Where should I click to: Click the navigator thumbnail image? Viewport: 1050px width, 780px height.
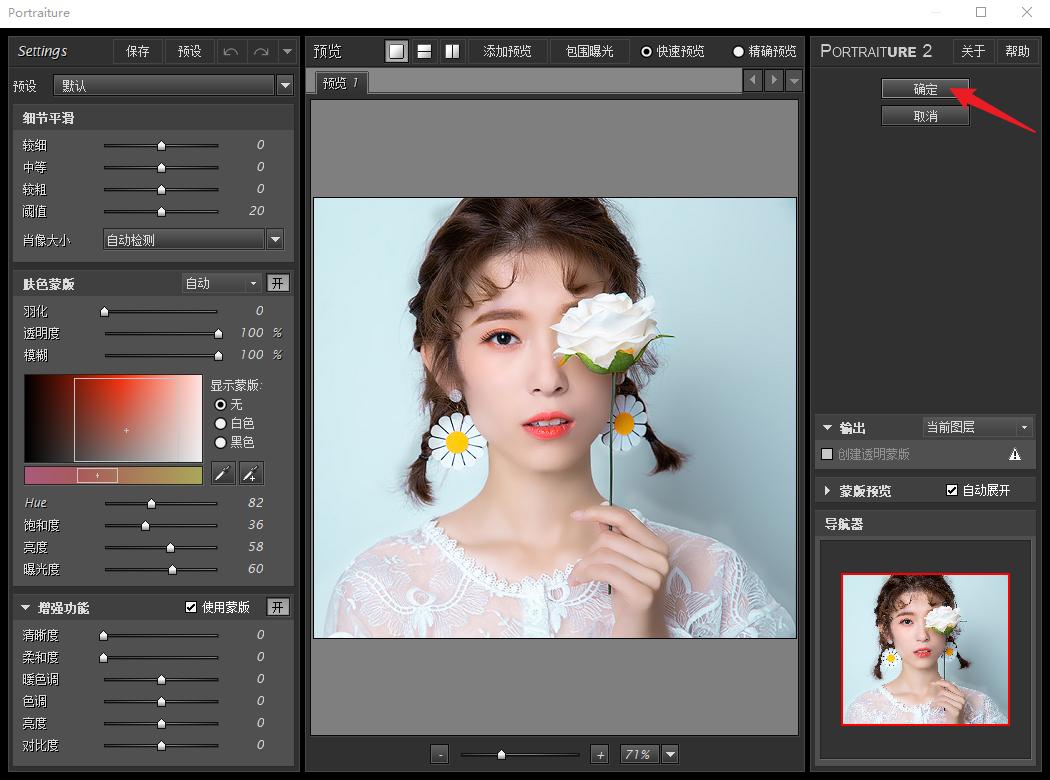coord(925,648)
